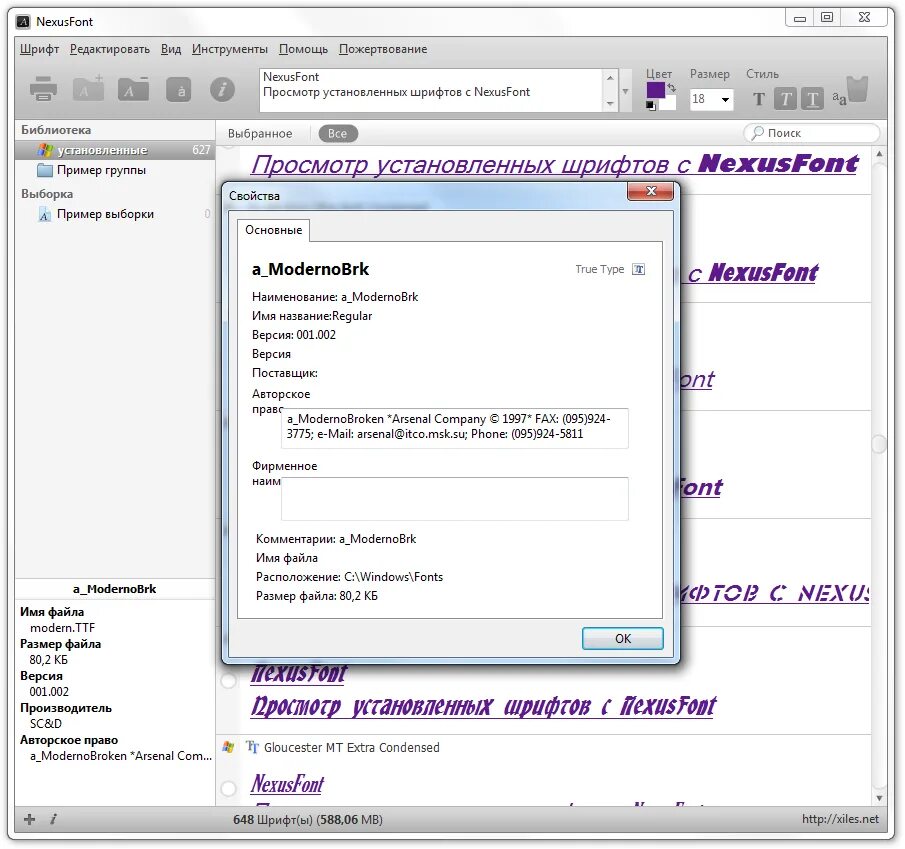Toggle selection circle next to blackletter NexusFont sample
The height and width of the screenshot is (849, 905).
click(229, 680)
